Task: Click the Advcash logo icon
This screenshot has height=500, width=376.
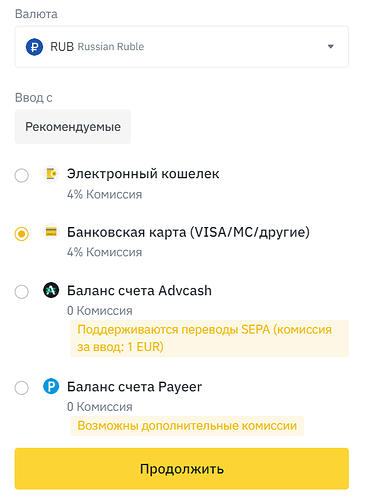Action: point(51,290)
